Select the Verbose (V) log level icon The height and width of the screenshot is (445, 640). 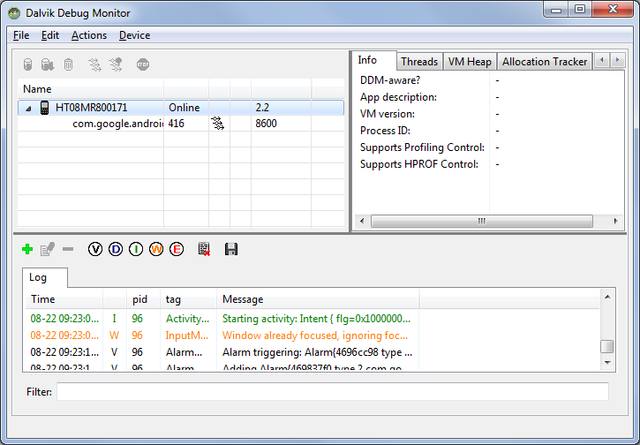click(95, 248)
